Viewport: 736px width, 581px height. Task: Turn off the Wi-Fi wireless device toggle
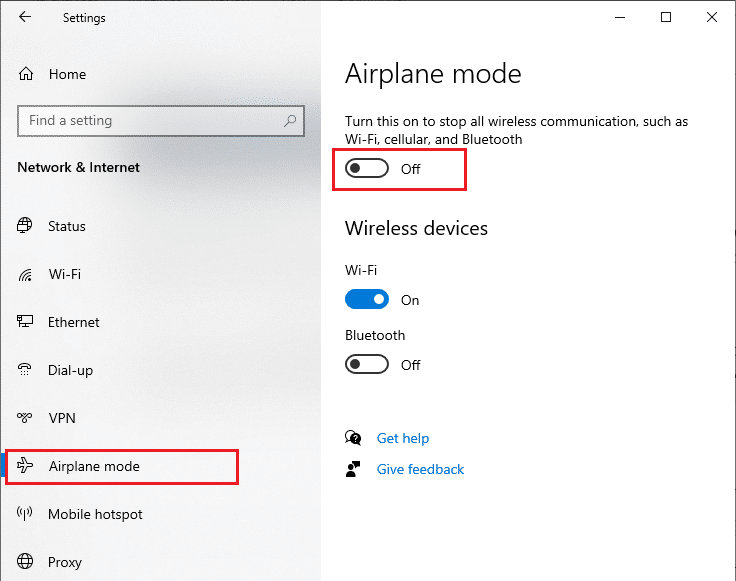[x=367, y=299]
